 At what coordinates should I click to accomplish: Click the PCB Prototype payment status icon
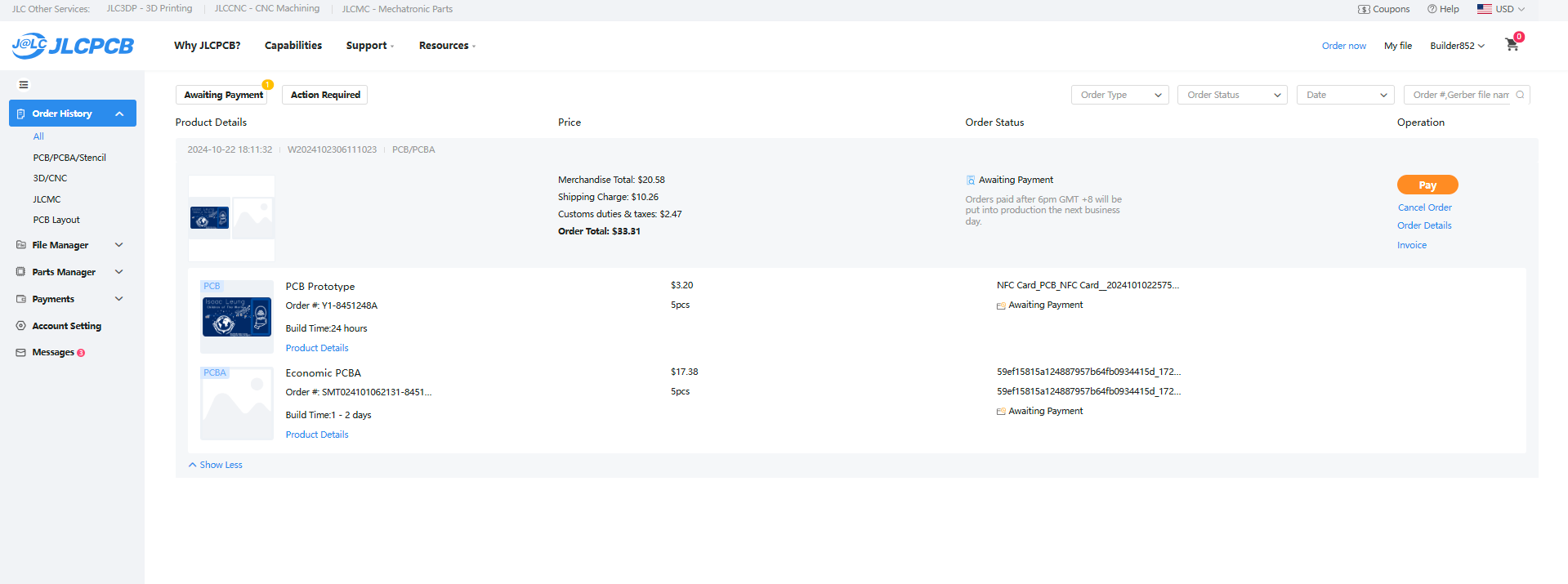coord(1001,305)
